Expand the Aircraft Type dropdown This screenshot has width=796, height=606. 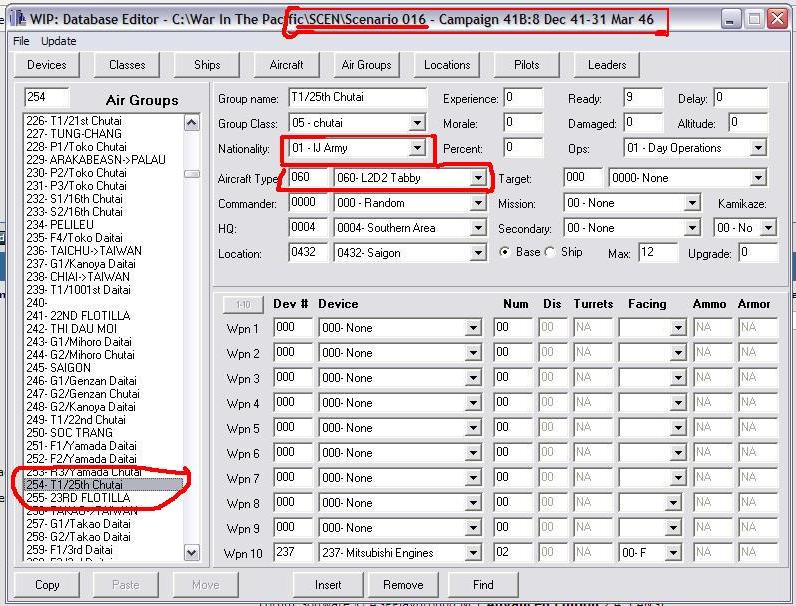[x=478, y=178]
